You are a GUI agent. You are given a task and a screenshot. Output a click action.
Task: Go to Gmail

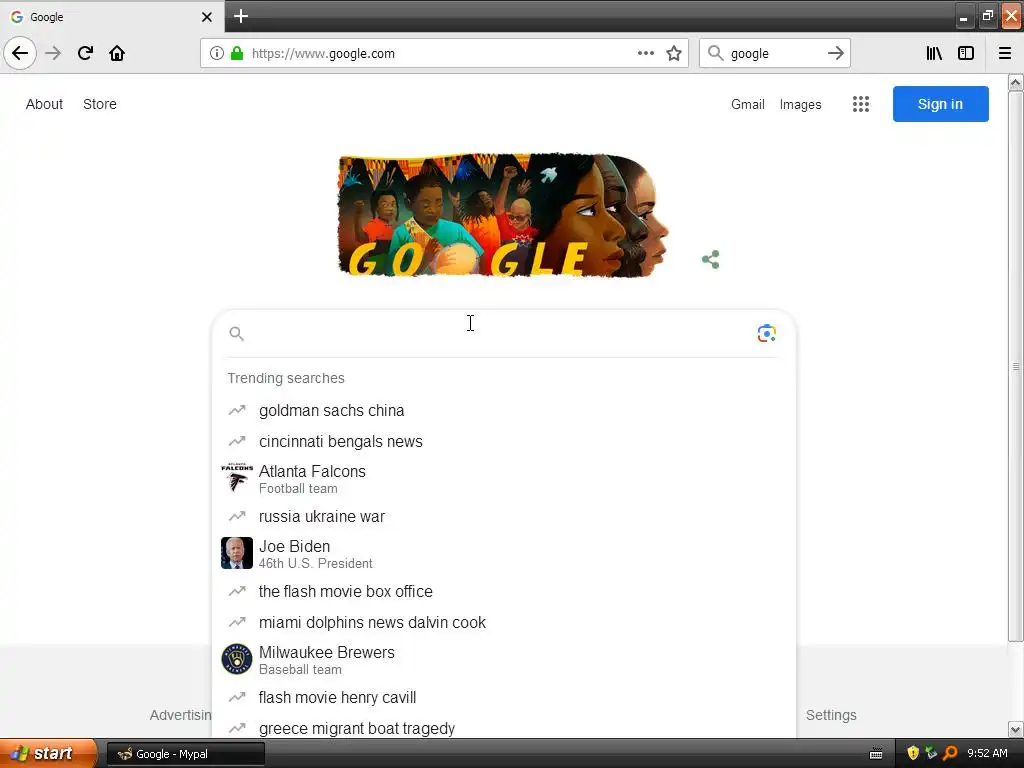coord(748,104)
